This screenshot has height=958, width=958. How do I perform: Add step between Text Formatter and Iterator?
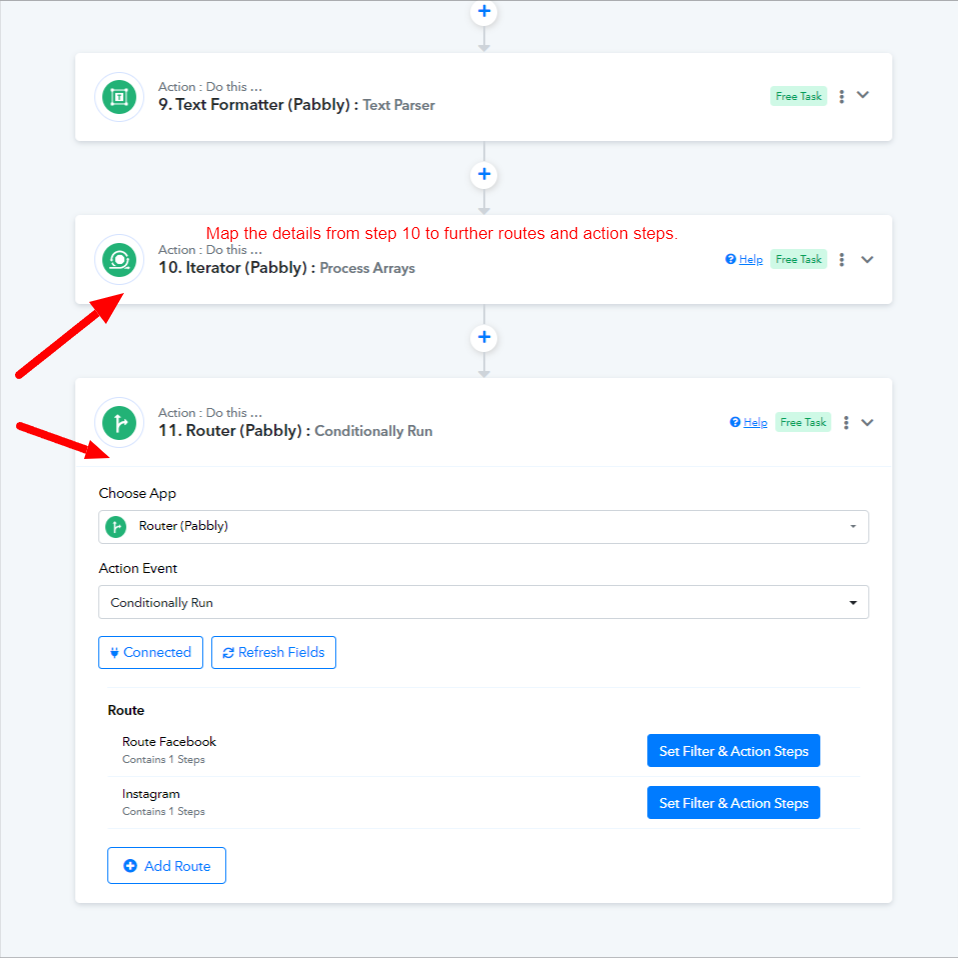pyautogui.click(x=484, y=174)
